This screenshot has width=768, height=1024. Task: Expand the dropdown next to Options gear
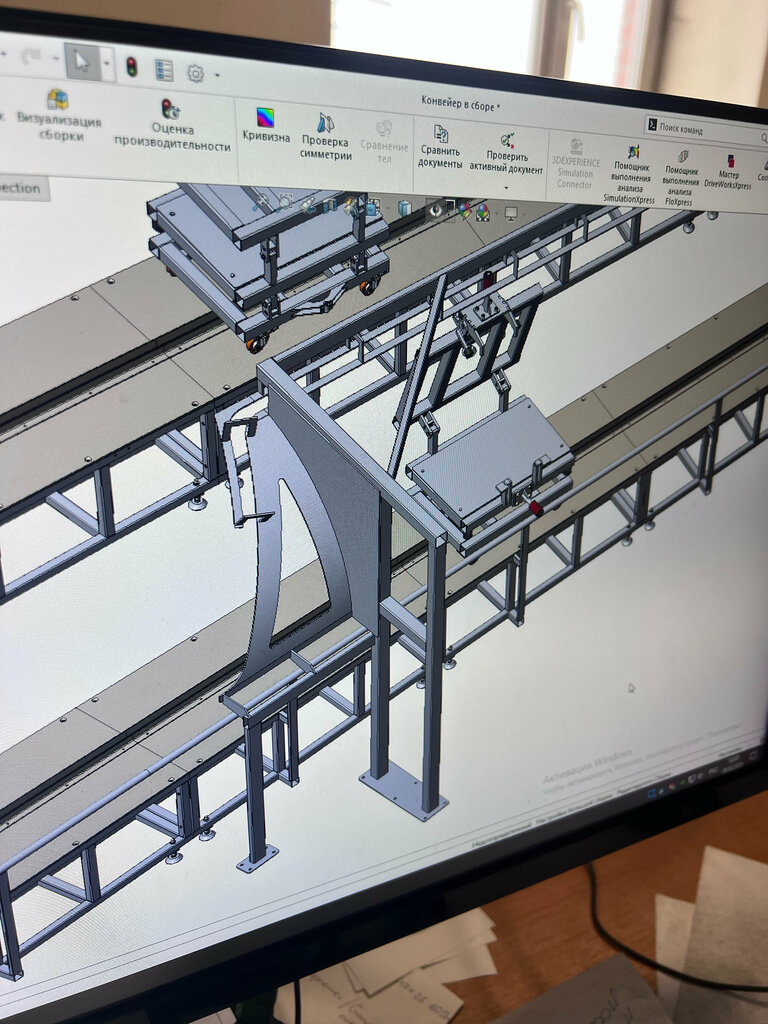[x=217, y=75]
